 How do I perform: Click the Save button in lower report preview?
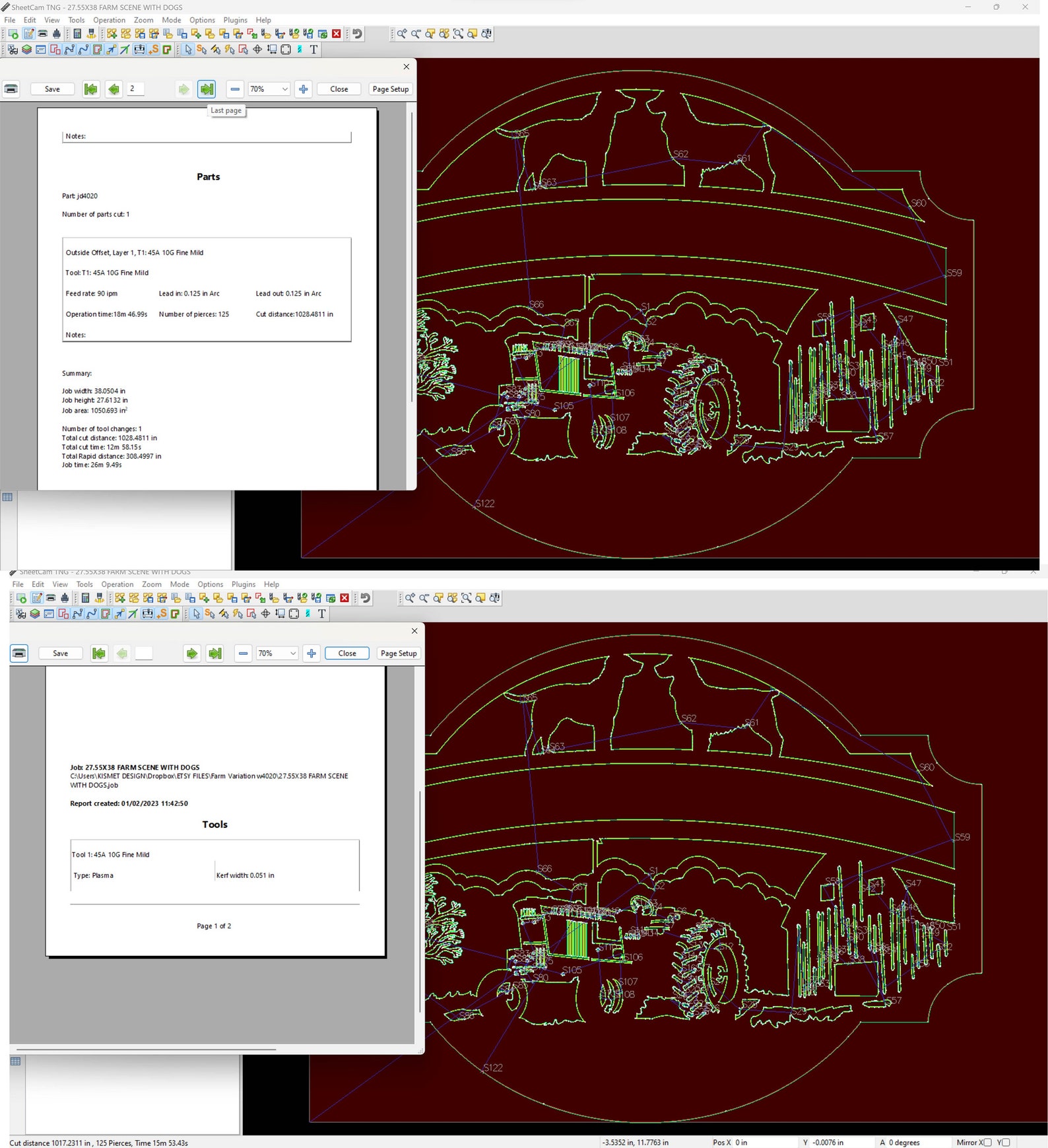pos(60,654)
